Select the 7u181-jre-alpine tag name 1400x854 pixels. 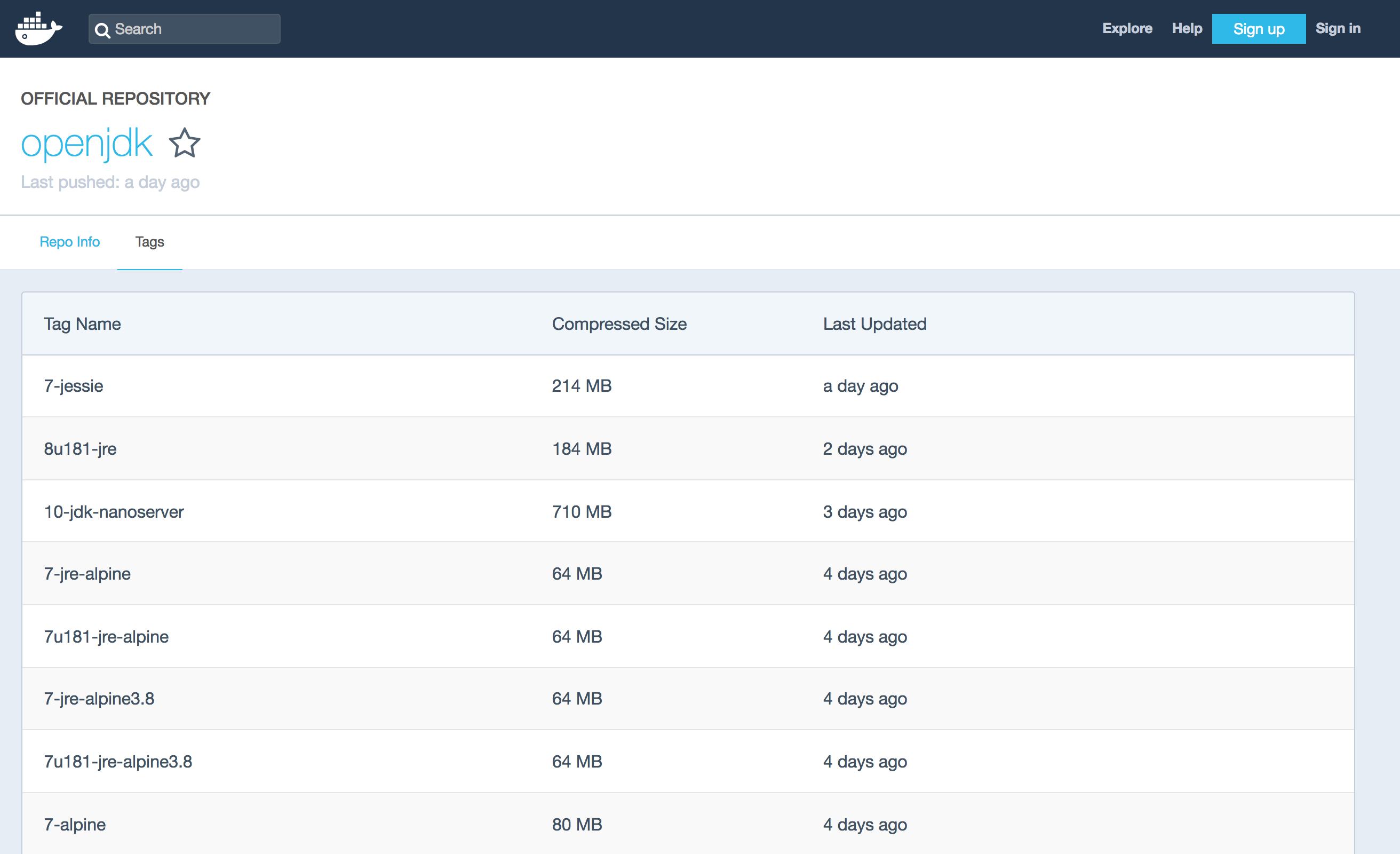106,637
